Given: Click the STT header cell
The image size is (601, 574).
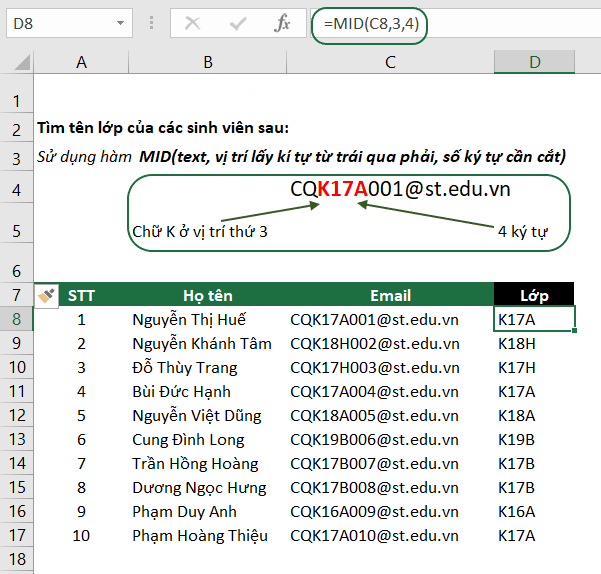Looking at the screenshot, I should tap(81, 295).
